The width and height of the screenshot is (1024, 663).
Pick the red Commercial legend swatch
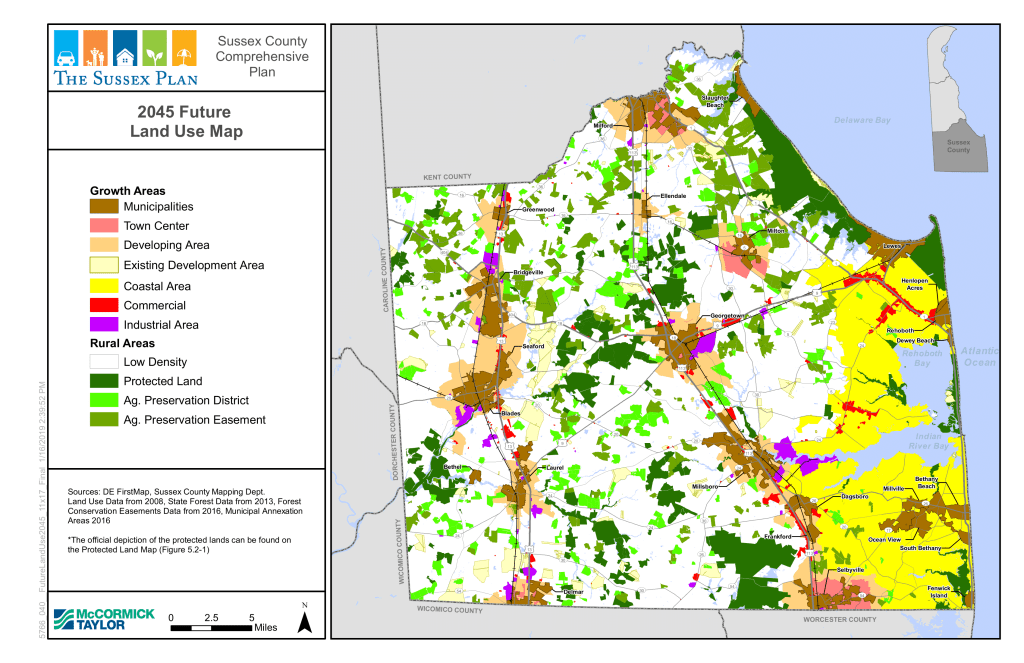[103, 305]
